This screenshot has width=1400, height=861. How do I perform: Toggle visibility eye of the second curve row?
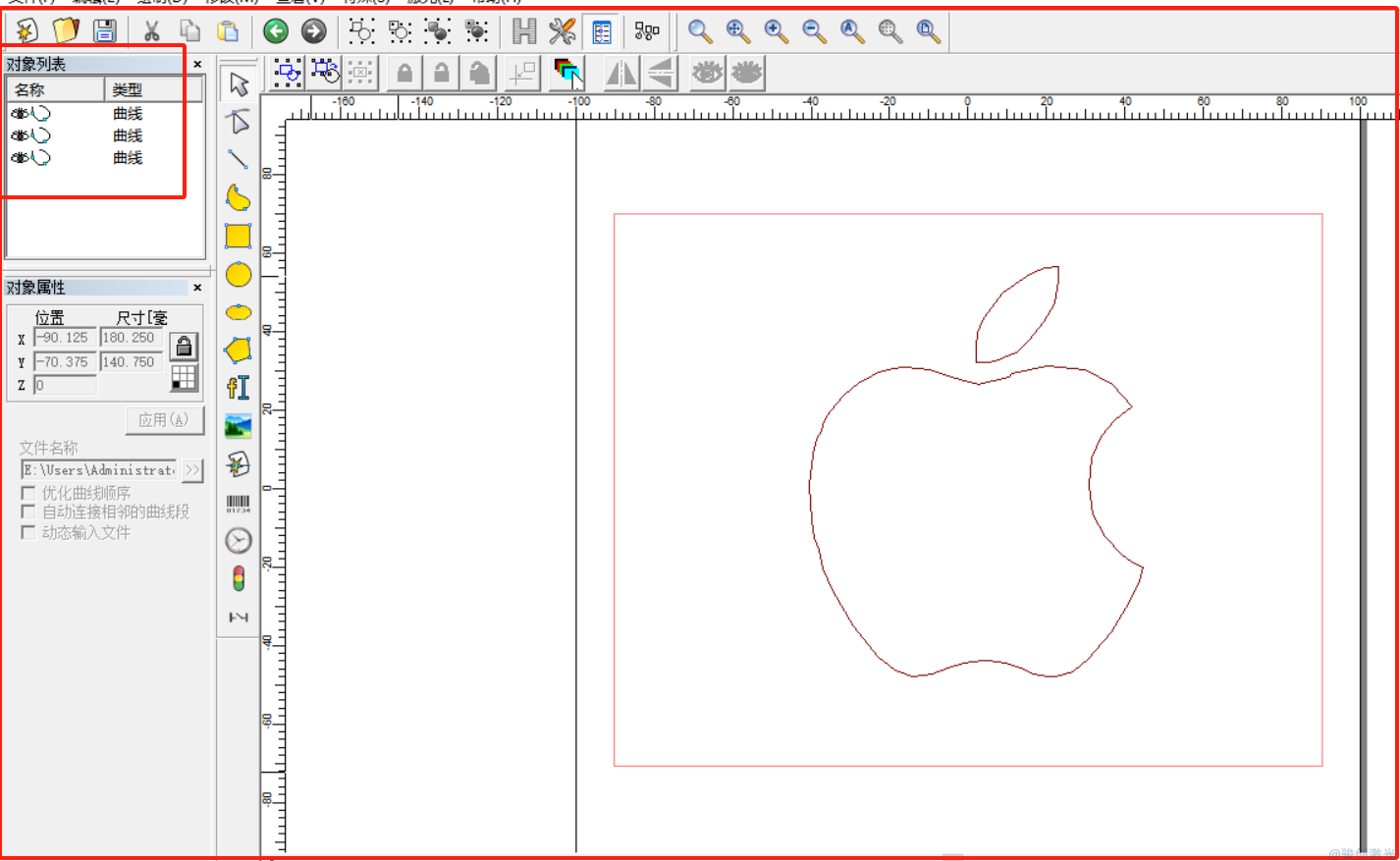point(20,135)
